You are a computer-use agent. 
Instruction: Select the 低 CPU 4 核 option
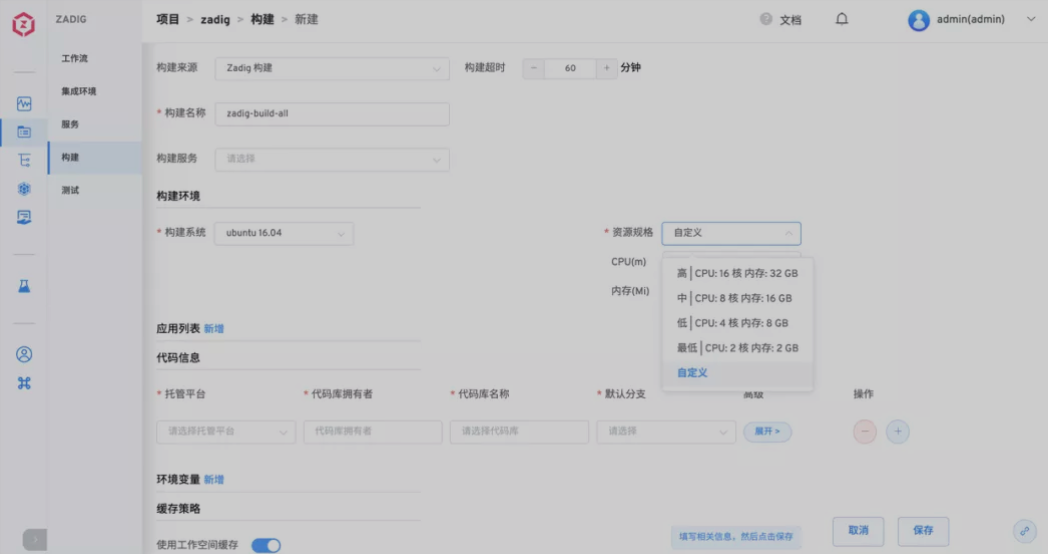[737, 323]
